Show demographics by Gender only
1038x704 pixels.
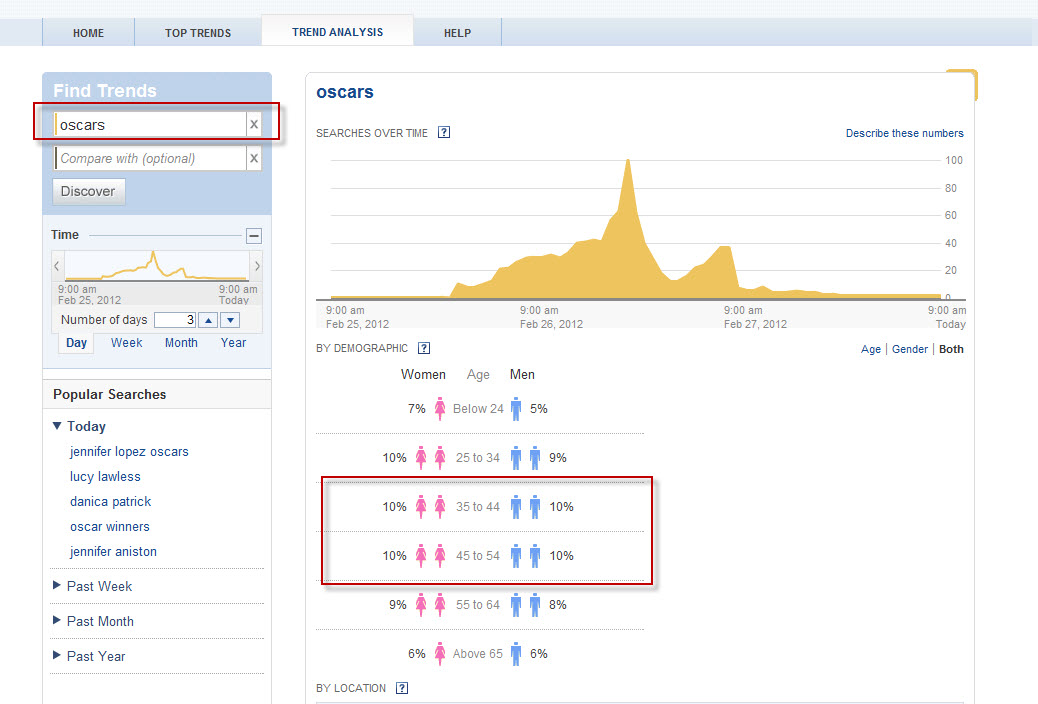pyautogui.click(x=910, y=349)
